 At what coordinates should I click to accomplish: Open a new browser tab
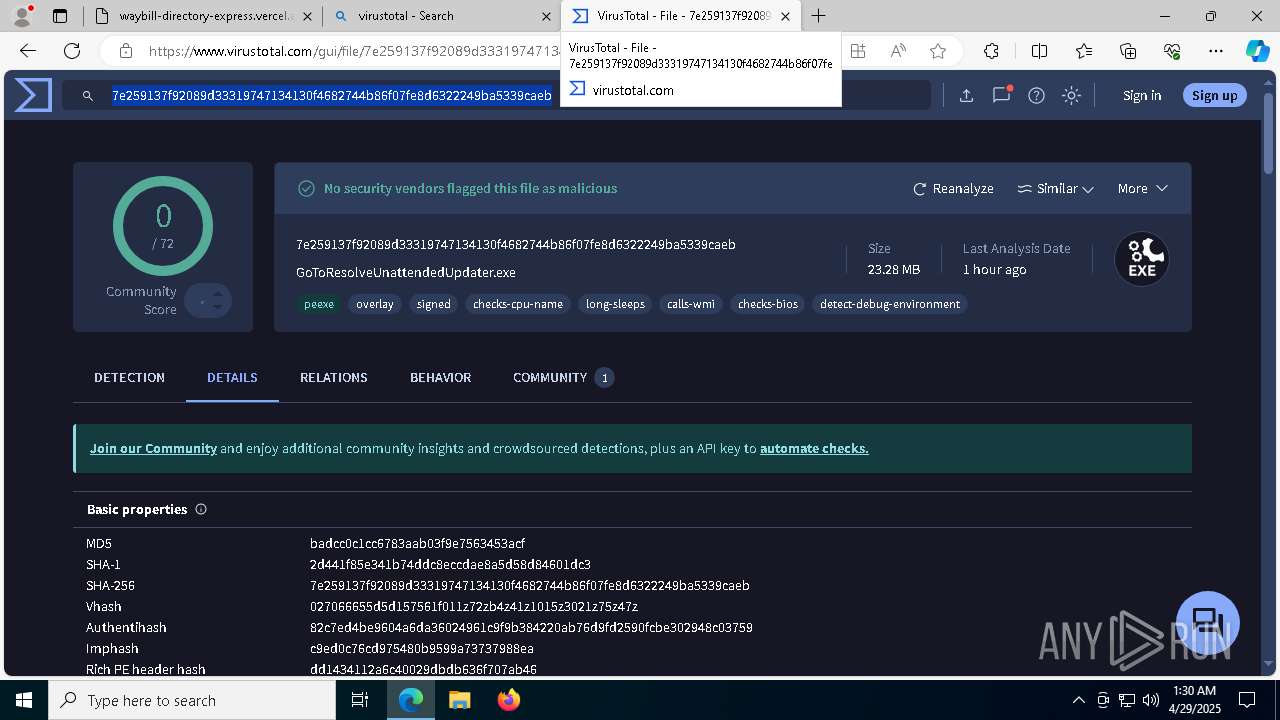(x=819, y=15)
